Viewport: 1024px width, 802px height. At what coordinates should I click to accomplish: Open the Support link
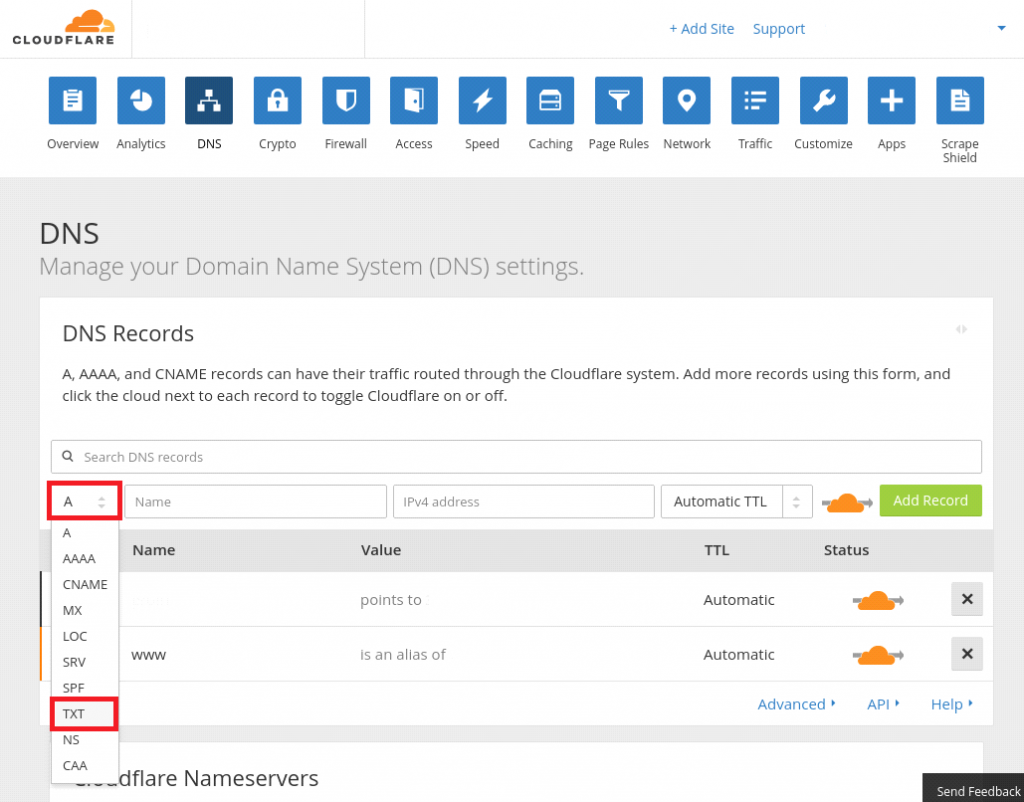[778, 29]
